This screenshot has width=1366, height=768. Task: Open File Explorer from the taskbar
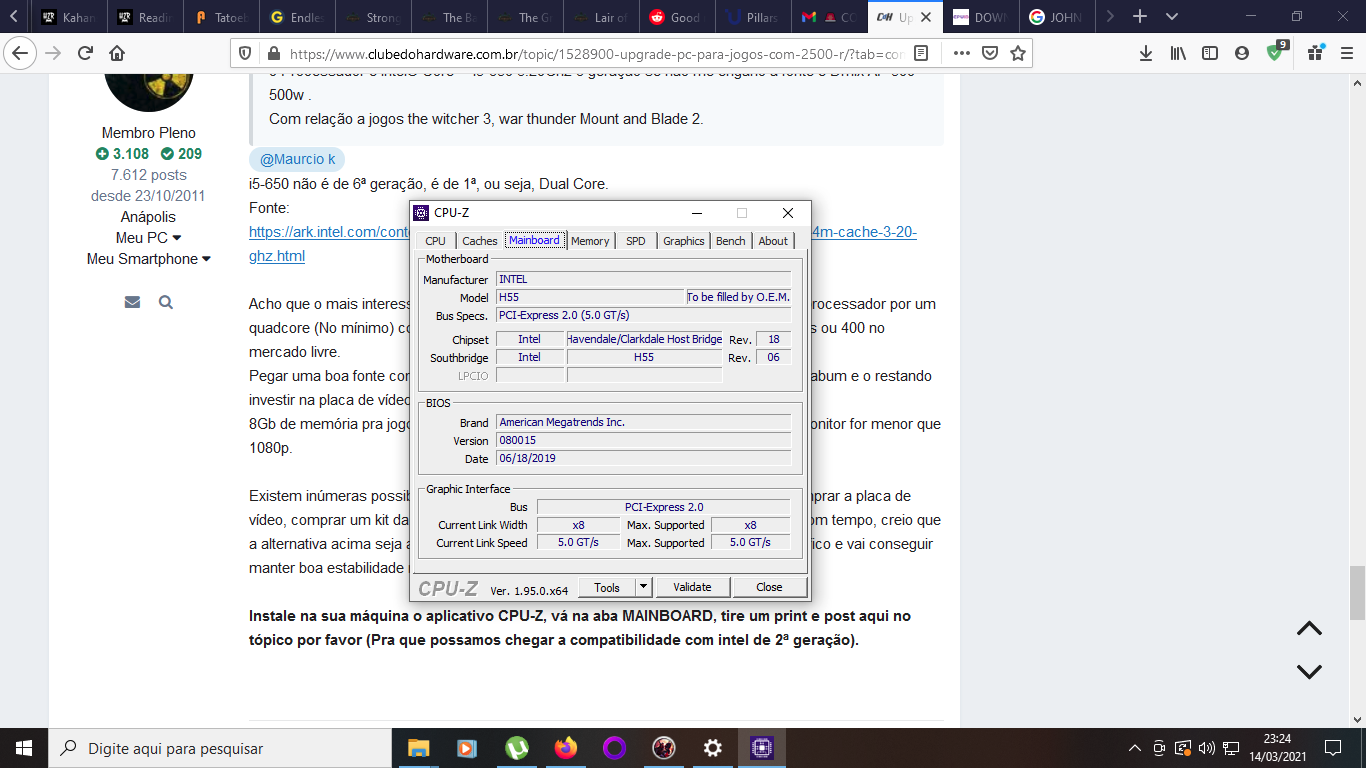point(418,748)
